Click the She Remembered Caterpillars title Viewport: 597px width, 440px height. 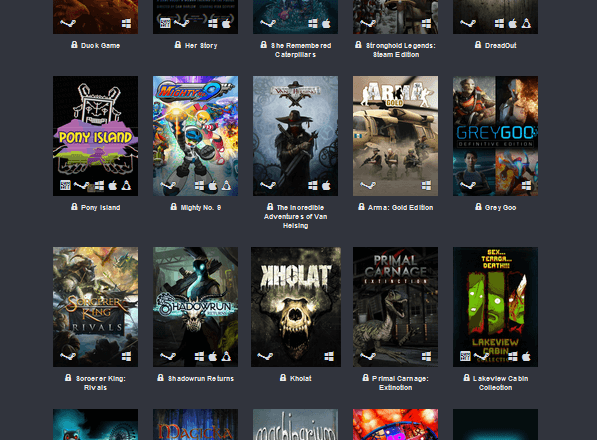tap(300, 50)
